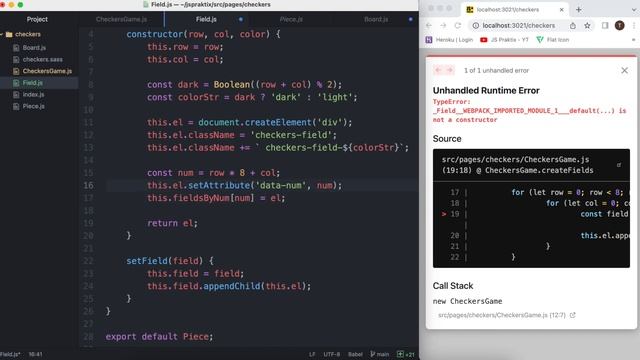Select checkers.sass in the project tree
The image size is (640, 360).
[42, 60]
